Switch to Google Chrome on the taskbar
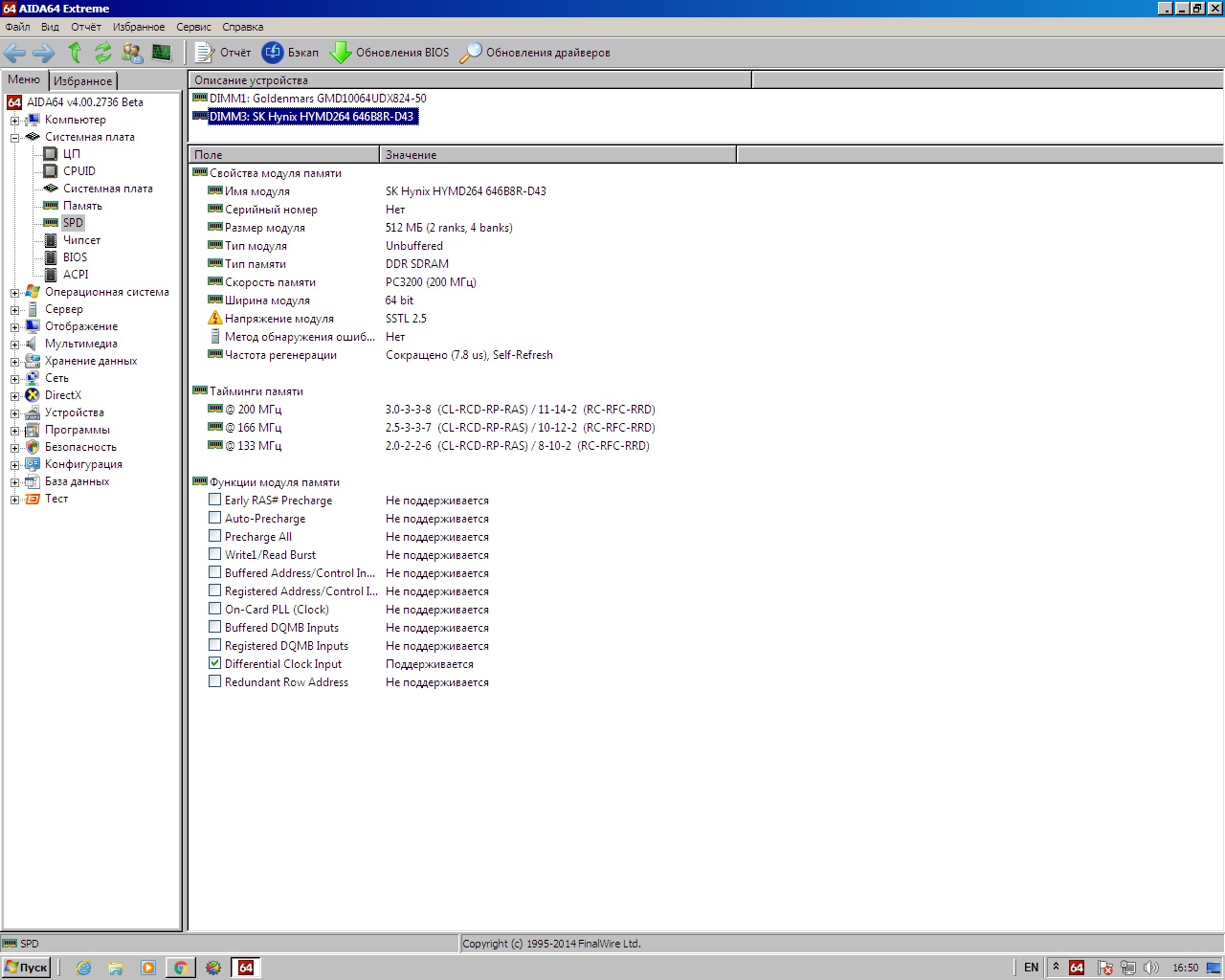The width and height of the screenshot is (1225, 980). 180,968
